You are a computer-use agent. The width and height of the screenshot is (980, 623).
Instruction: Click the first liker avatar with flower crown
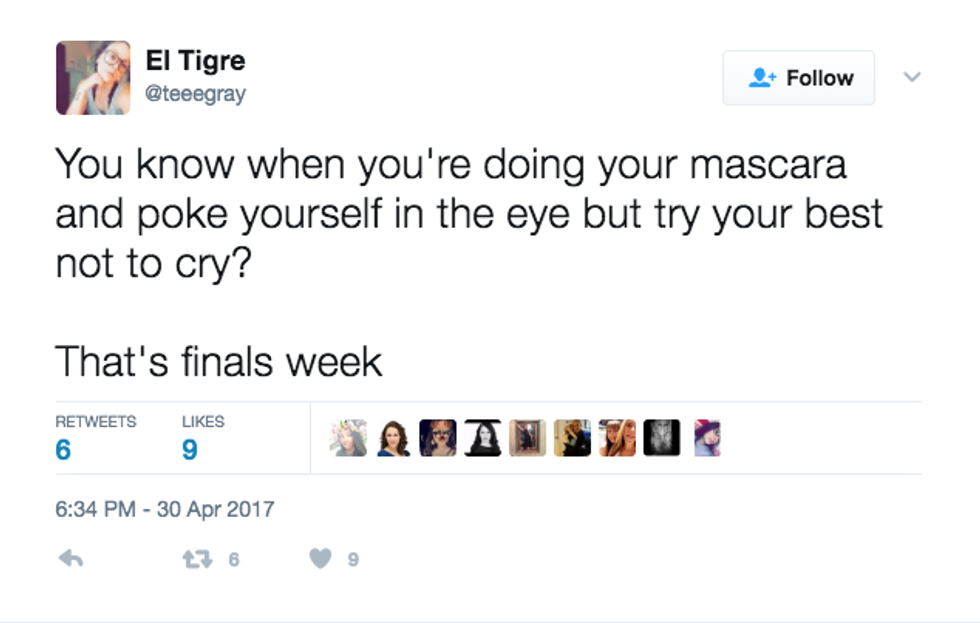[350, 438]
